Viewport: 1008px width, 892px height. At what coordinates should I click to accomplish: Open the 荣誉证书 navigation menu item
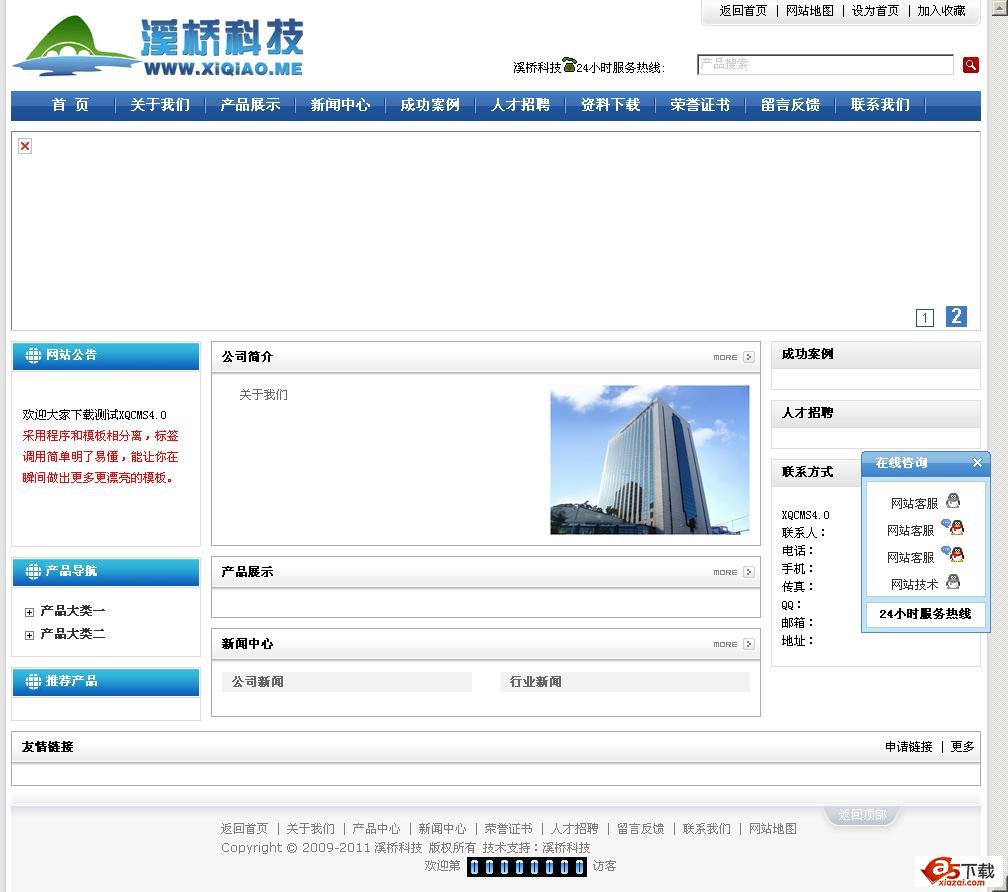(x=699, y=105)
